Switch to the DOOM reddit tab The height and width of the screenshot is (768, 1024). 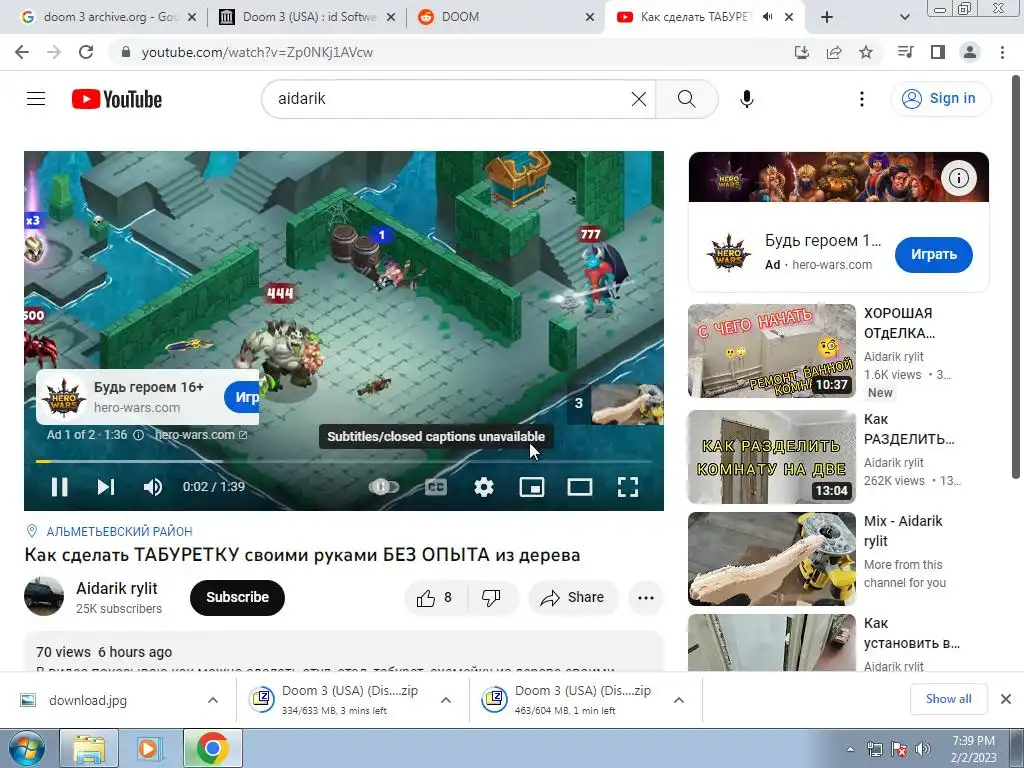[505, 17]
